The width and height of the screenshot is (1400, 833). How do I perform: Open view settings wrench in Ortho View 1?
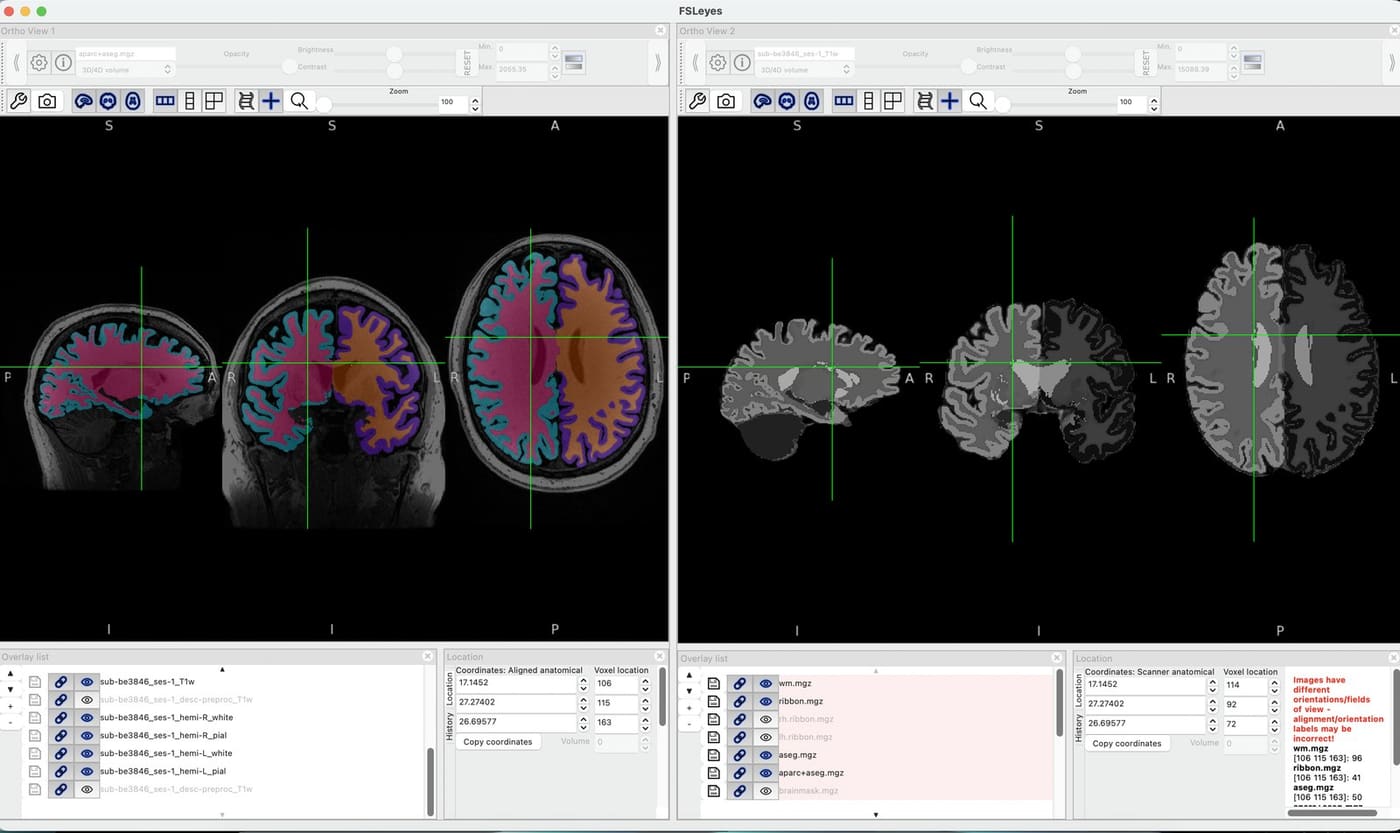coord(18,101)
